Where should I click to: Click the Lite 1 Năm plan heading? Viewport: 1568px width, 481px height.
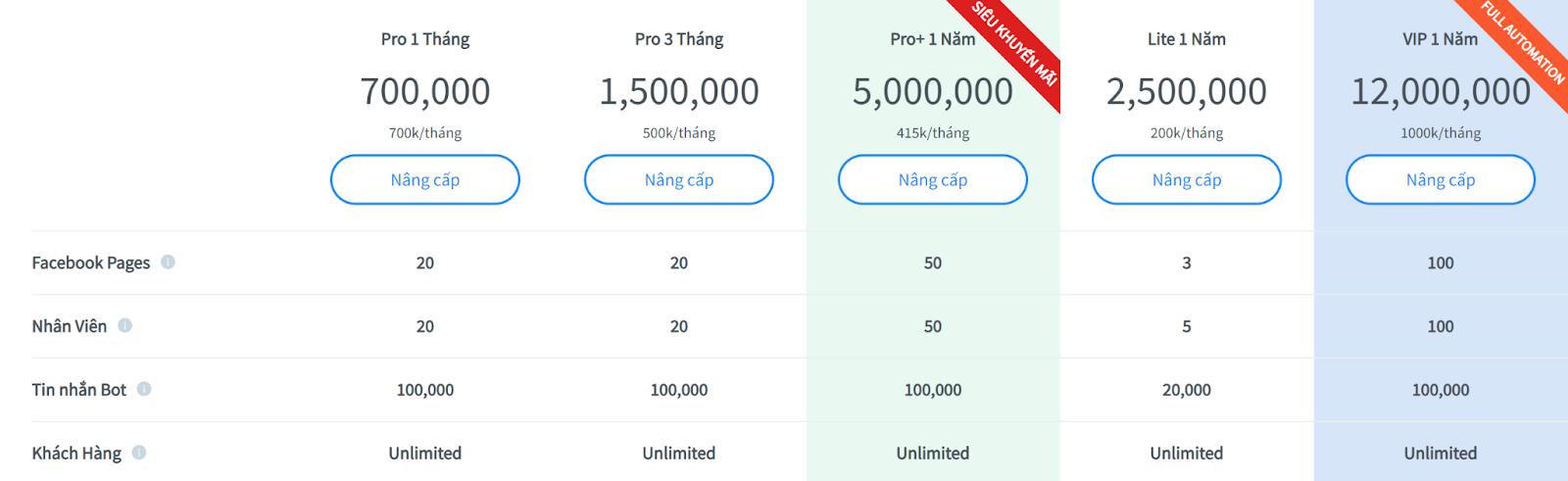[1187, 39]
